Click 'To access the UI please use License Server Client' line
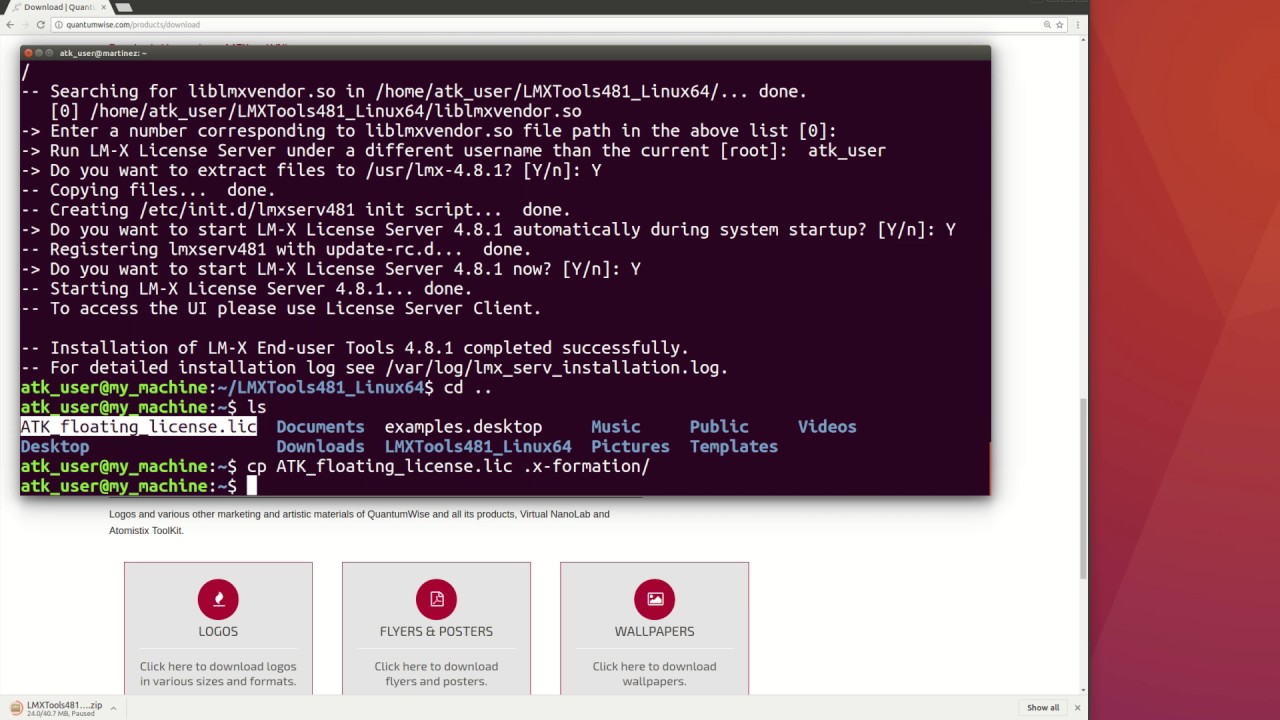Image resolution: width=1280 pixels, height=720 pixels. (x=281, y=309)
